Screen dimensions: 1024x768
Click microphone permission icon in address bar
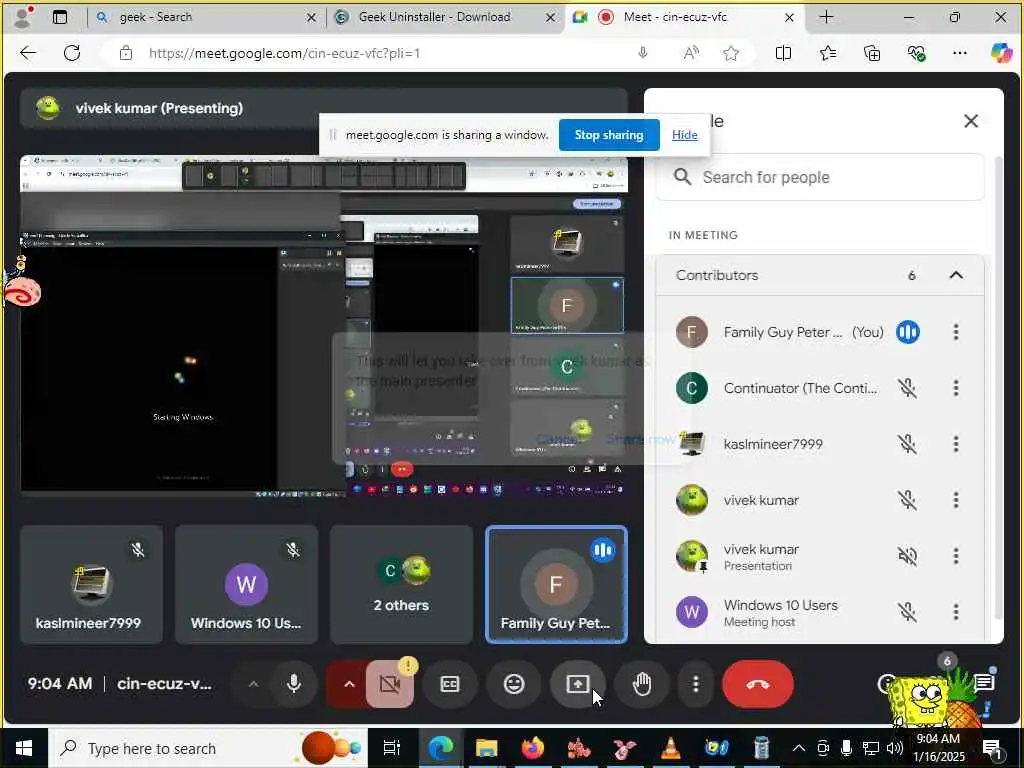tap(643, 53)
